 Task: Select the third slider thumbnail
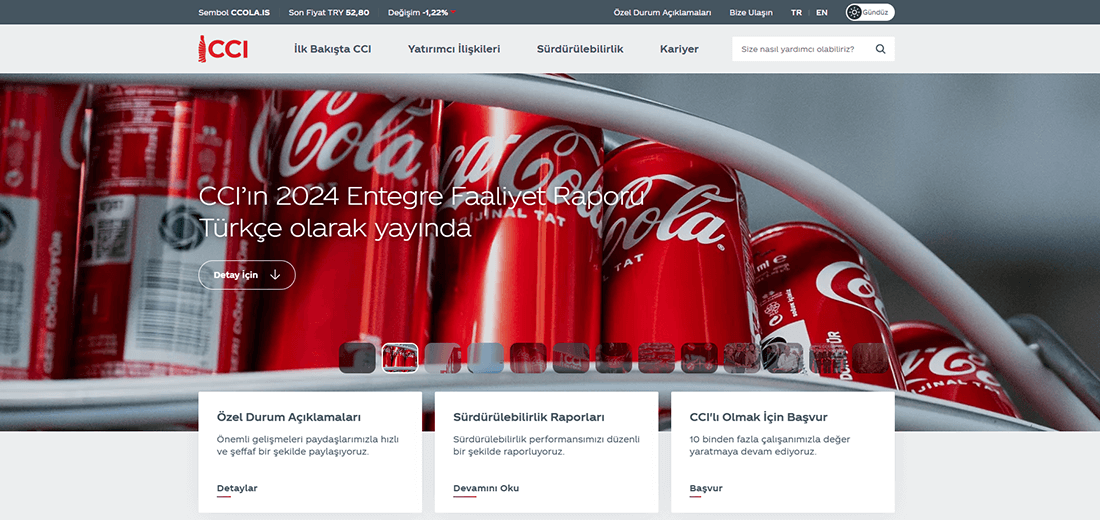(443, 358)
